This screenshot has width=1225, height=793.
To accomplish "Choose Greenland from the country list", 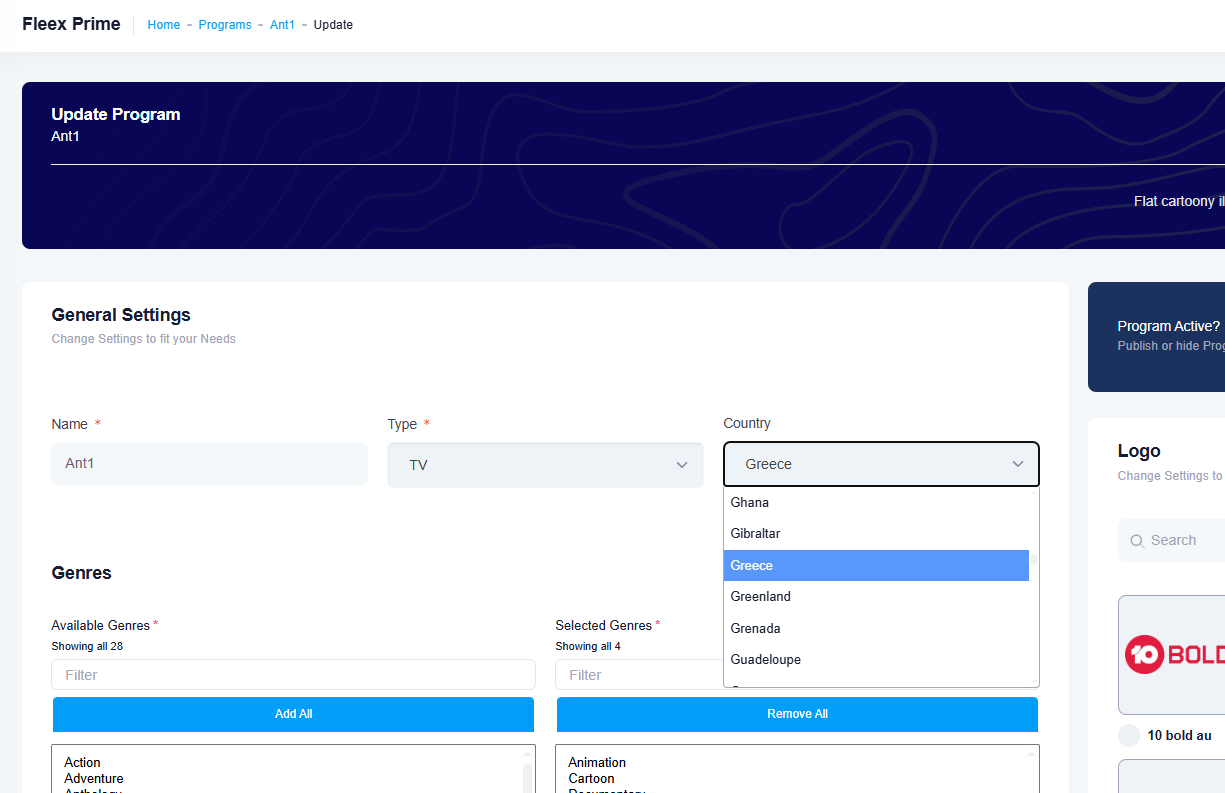I will click(760, 597).
